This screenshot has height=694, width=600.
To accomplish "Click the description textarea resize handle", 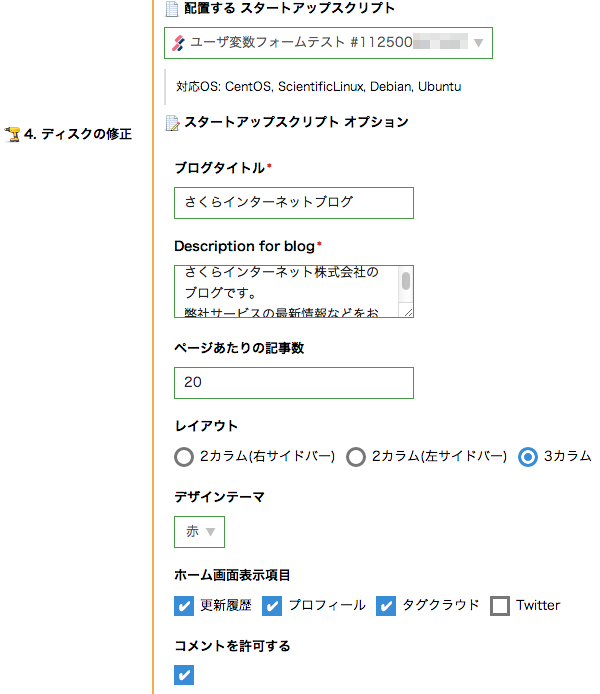I will (408, 312).
